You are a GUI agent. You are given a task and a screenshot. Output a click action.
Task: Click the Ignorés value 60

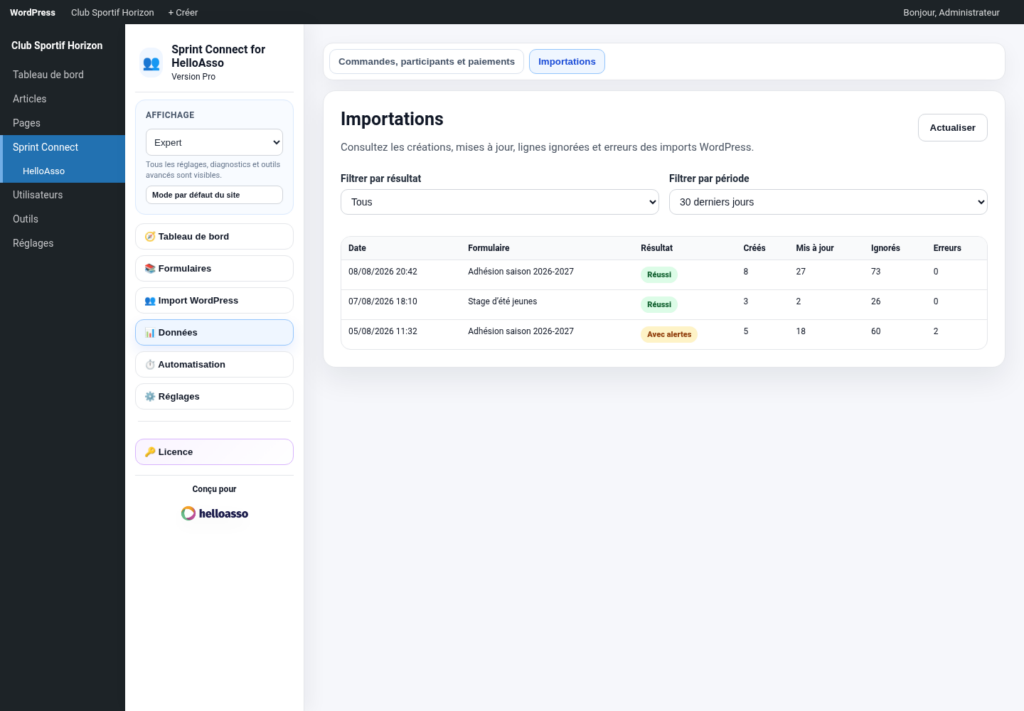click(x=876, y=332)
